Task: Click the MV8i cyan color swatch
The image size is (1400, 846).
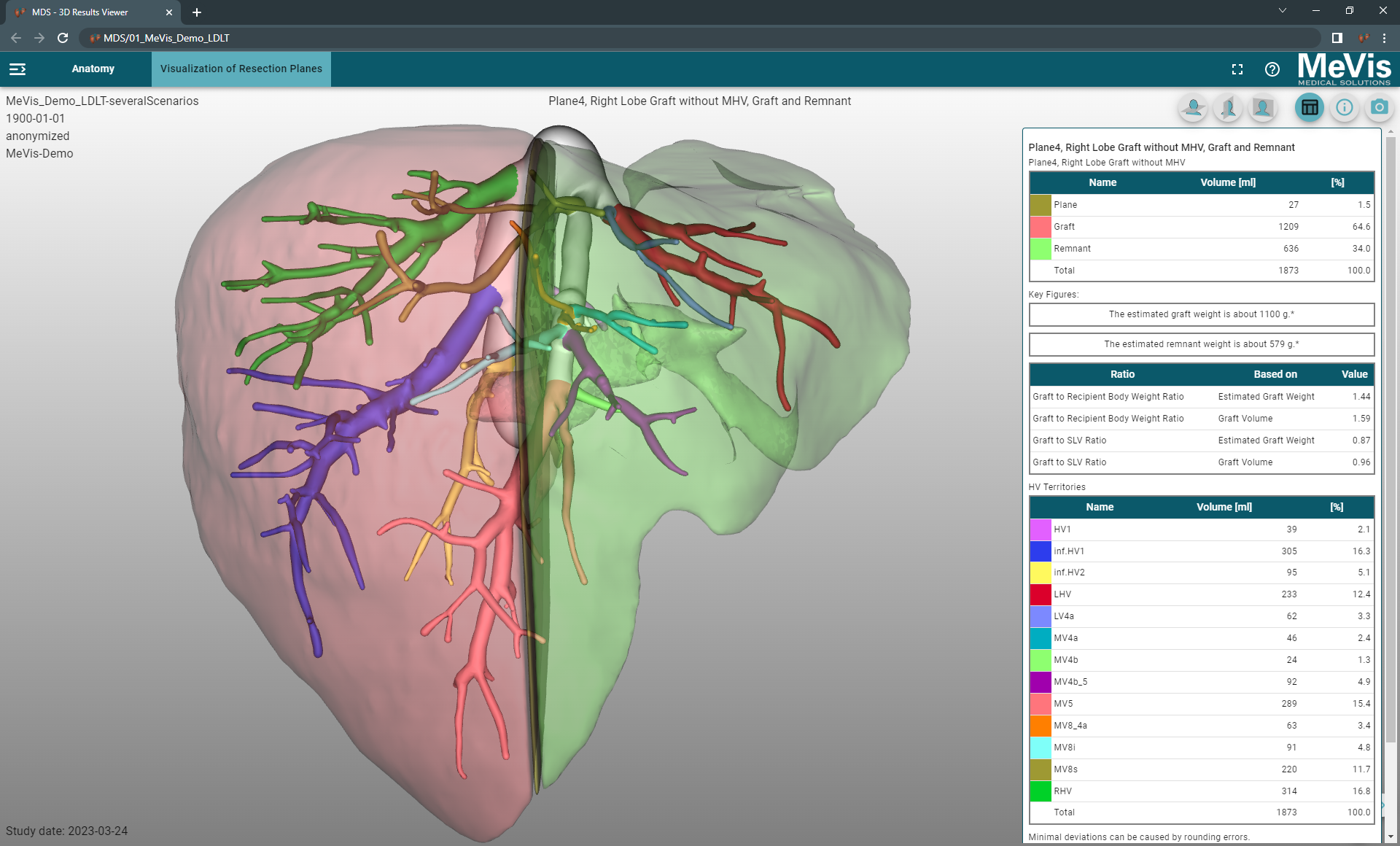Action: (x=1041, y=748)
